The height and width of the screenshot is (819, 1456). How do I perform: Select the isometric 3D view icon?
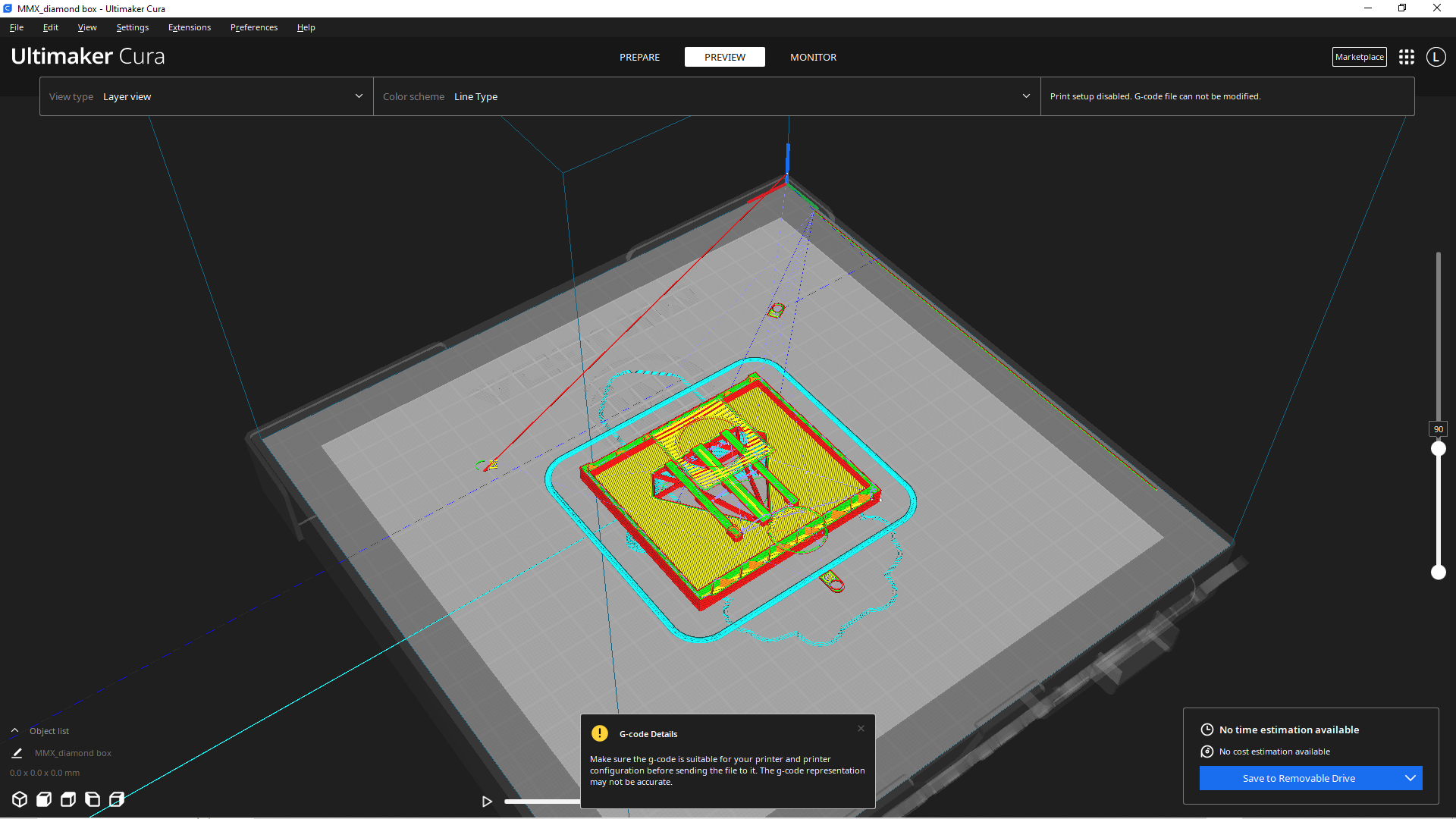(20, 799)
